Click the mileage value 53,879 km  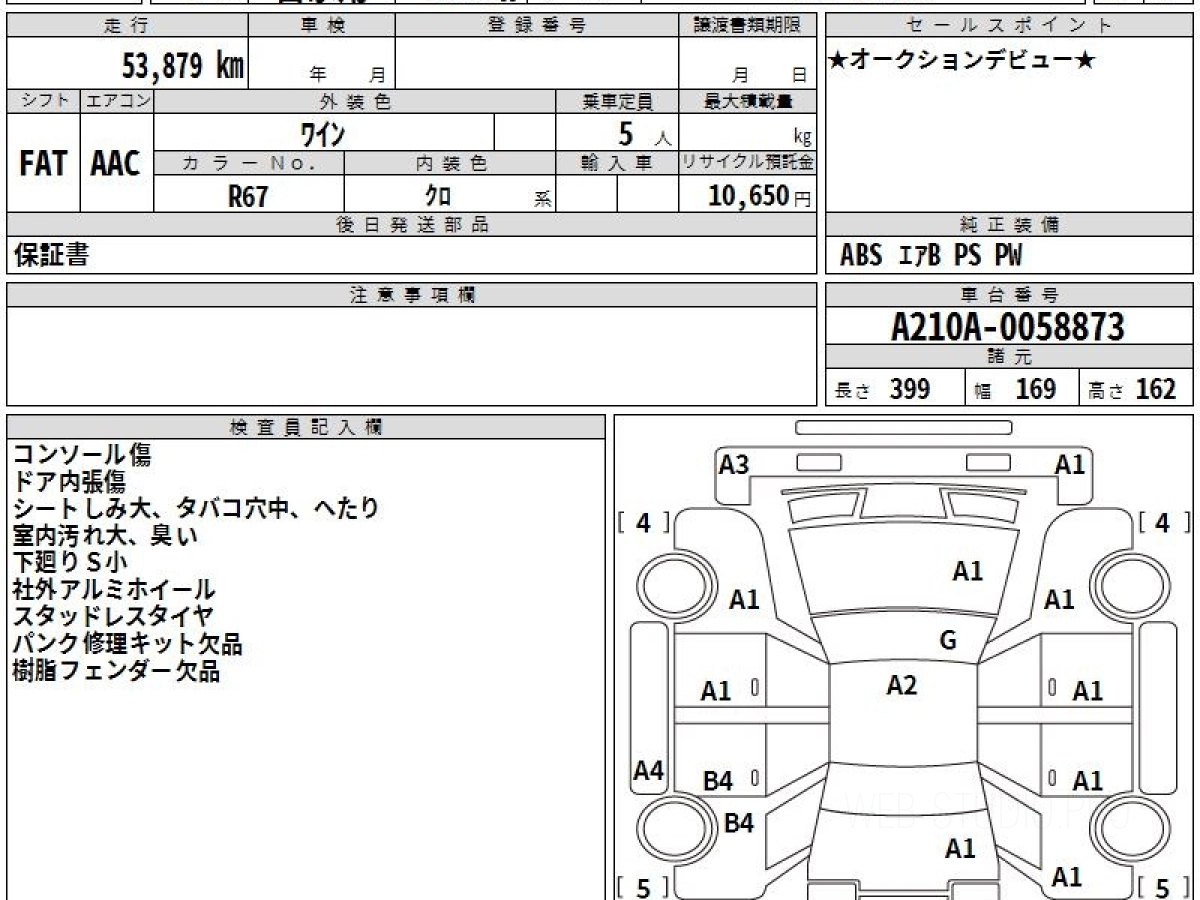tap(183, 67)
